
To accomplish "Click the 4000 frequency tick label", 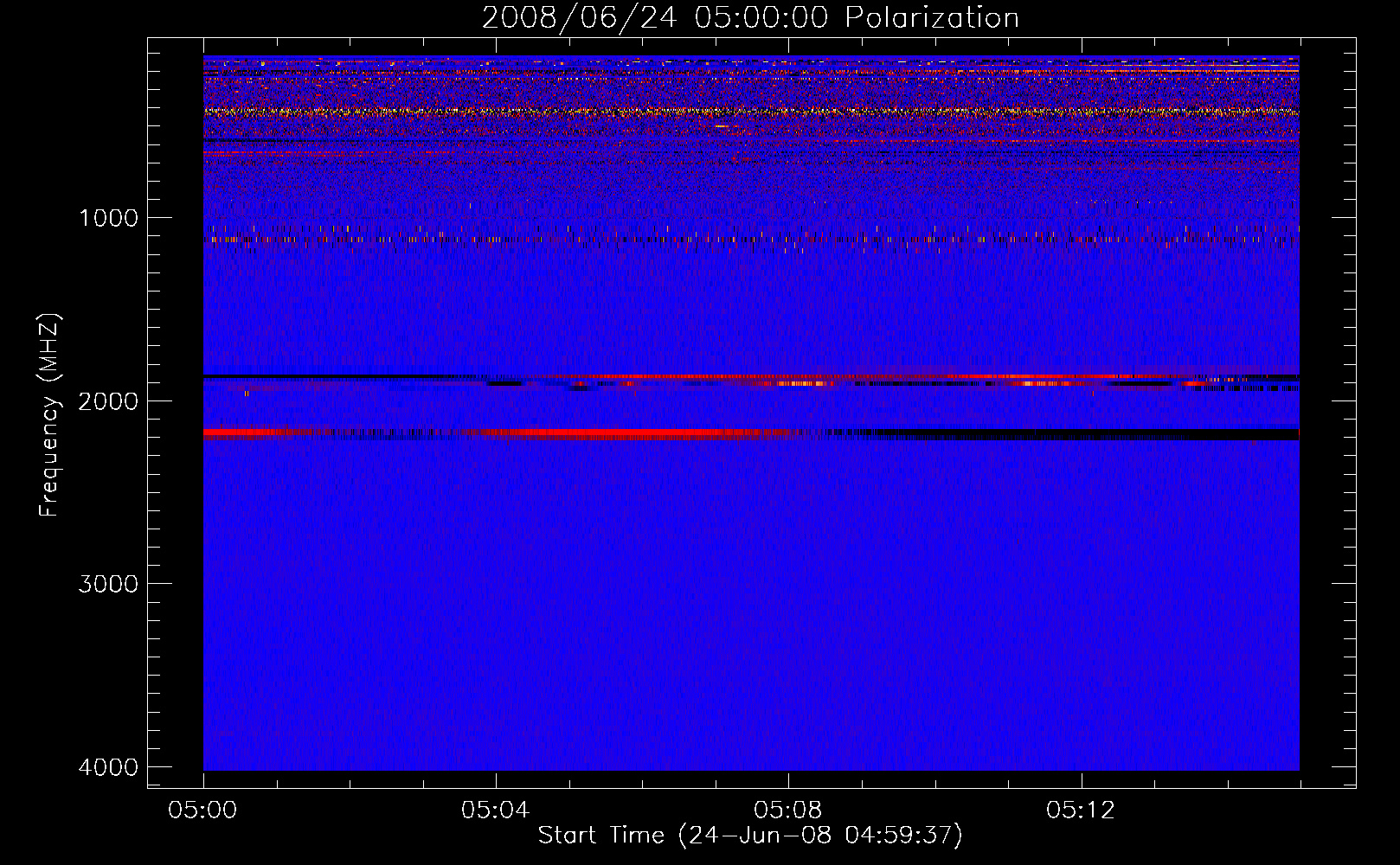I will click(108, 766).
